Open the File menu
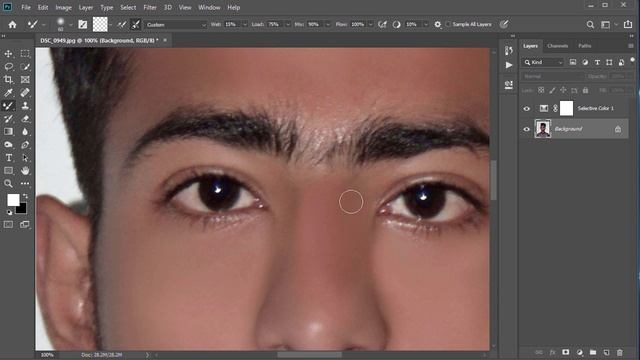The image size is (640, 360). 26,7
